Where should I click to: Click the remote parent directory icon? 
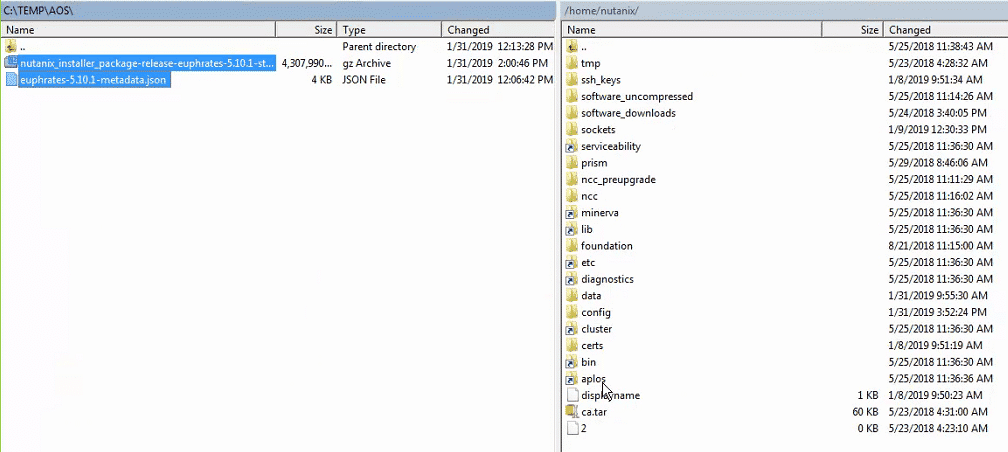572,47
